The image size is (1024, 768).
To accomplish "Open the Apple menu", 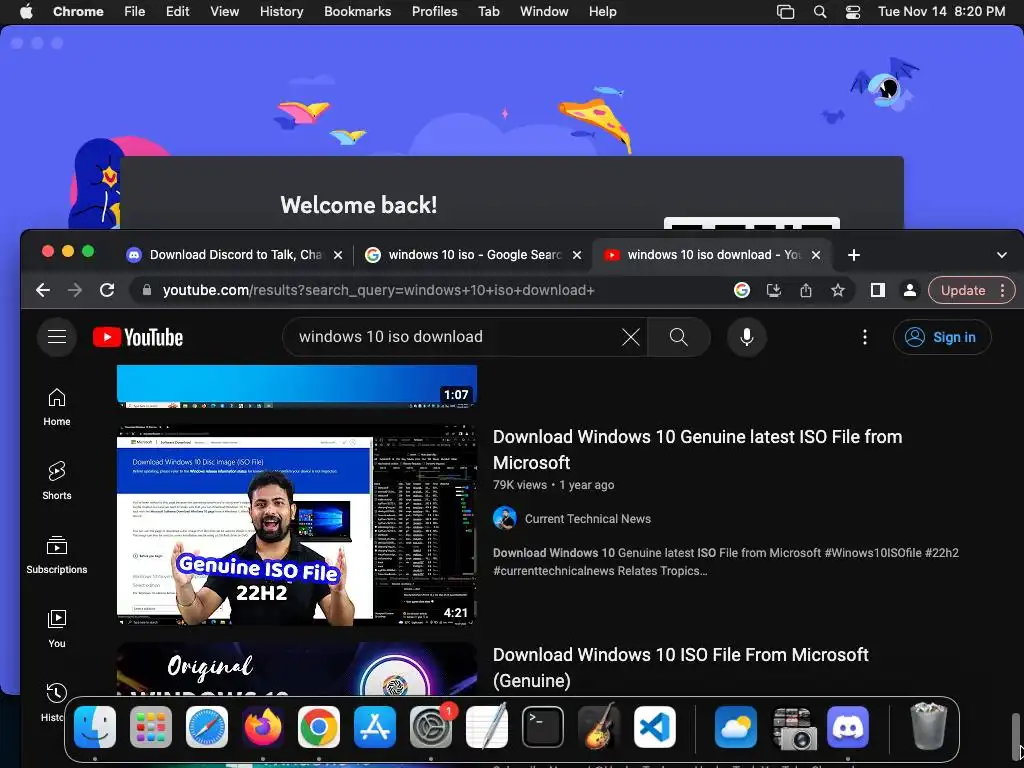I will pyautogui.click(x=26, y=12).
